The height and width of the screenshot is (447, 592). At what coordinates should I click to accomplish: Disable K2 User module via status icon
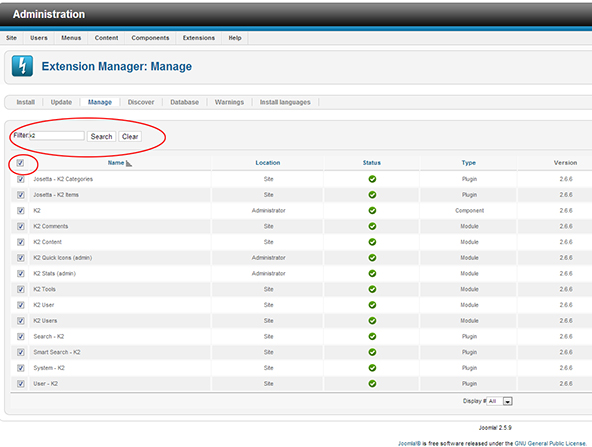[372, 305]
